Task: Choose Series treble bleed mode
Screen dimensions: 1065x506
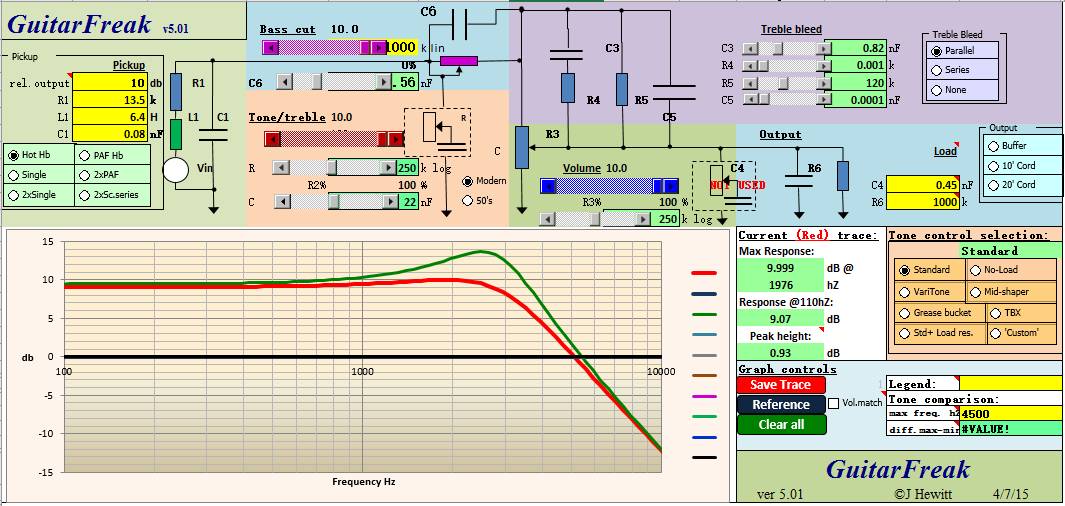Action: point(936,70)
